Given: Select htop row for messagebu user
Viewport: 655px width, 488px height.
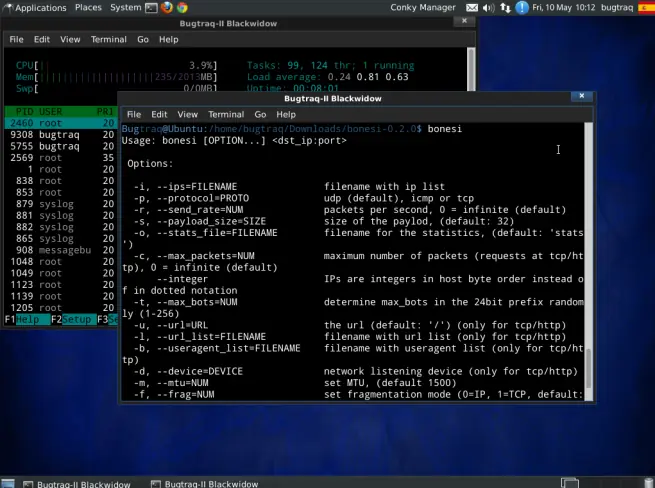Looking at the screenshot, I should [x=61, y=250].
